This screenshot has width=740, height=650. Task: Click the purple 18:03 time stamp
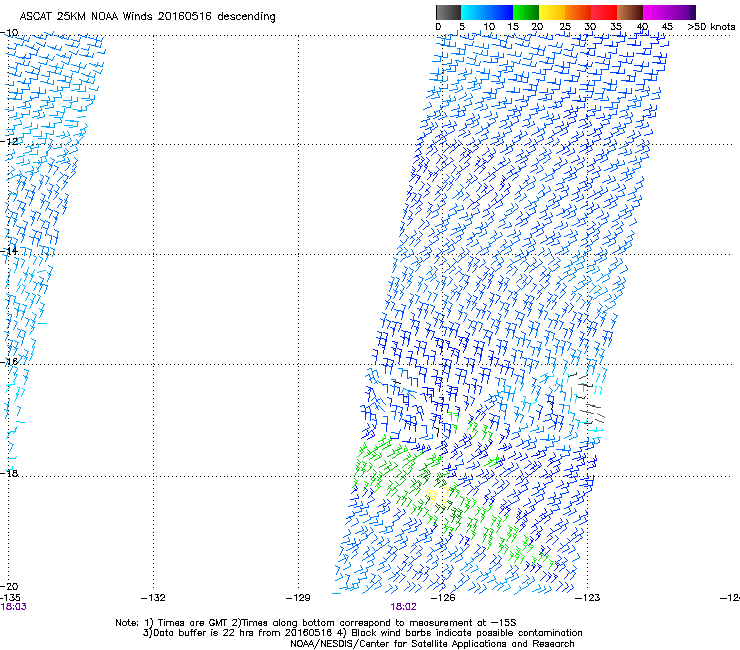pyautogui.click(x=13, y=607)
